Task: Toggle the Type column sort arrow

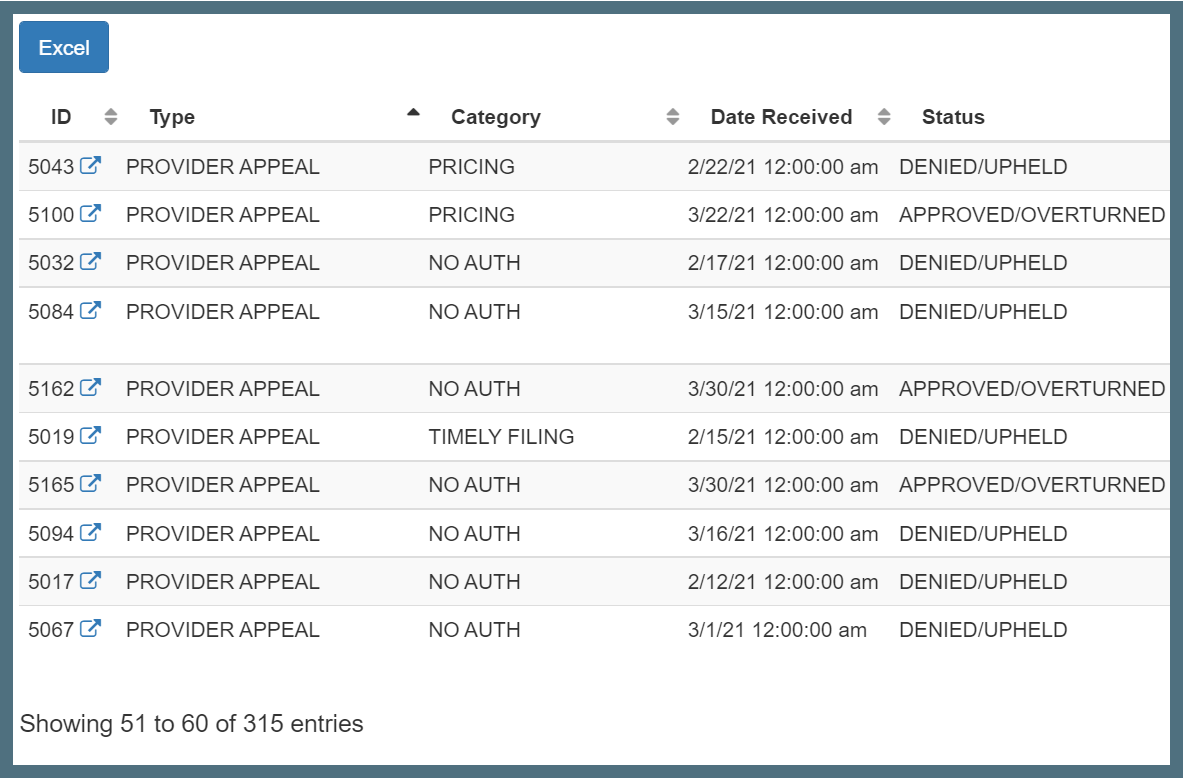Action: point(414,113)
